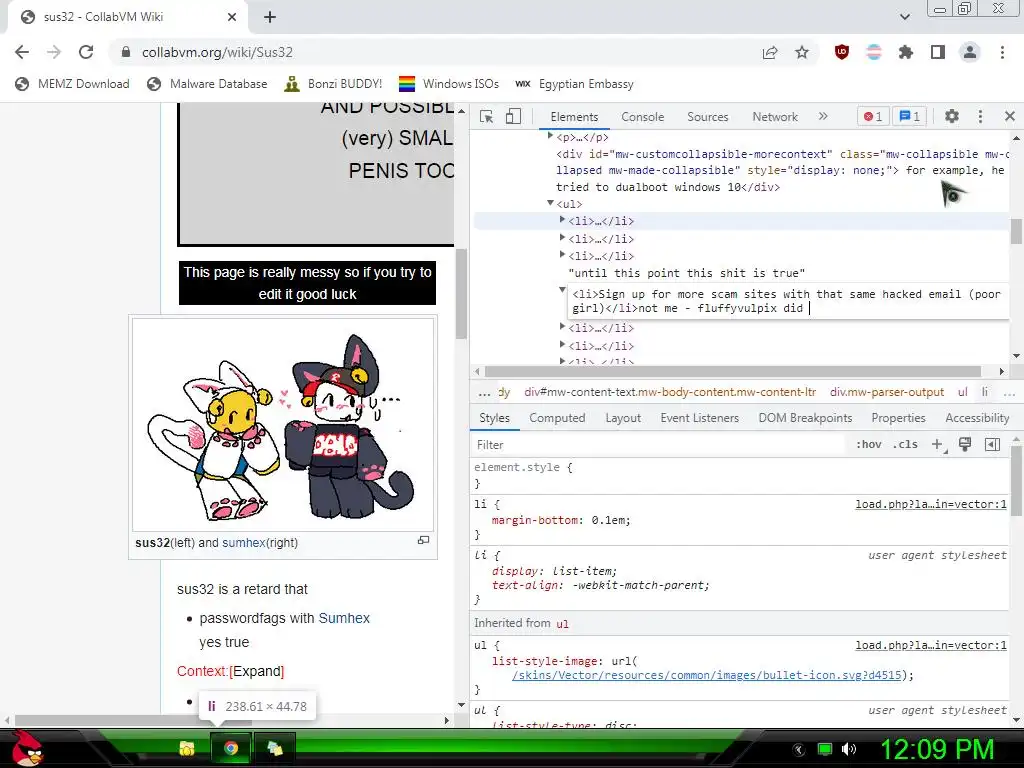Switch to the Sources tab

[707, 117]
